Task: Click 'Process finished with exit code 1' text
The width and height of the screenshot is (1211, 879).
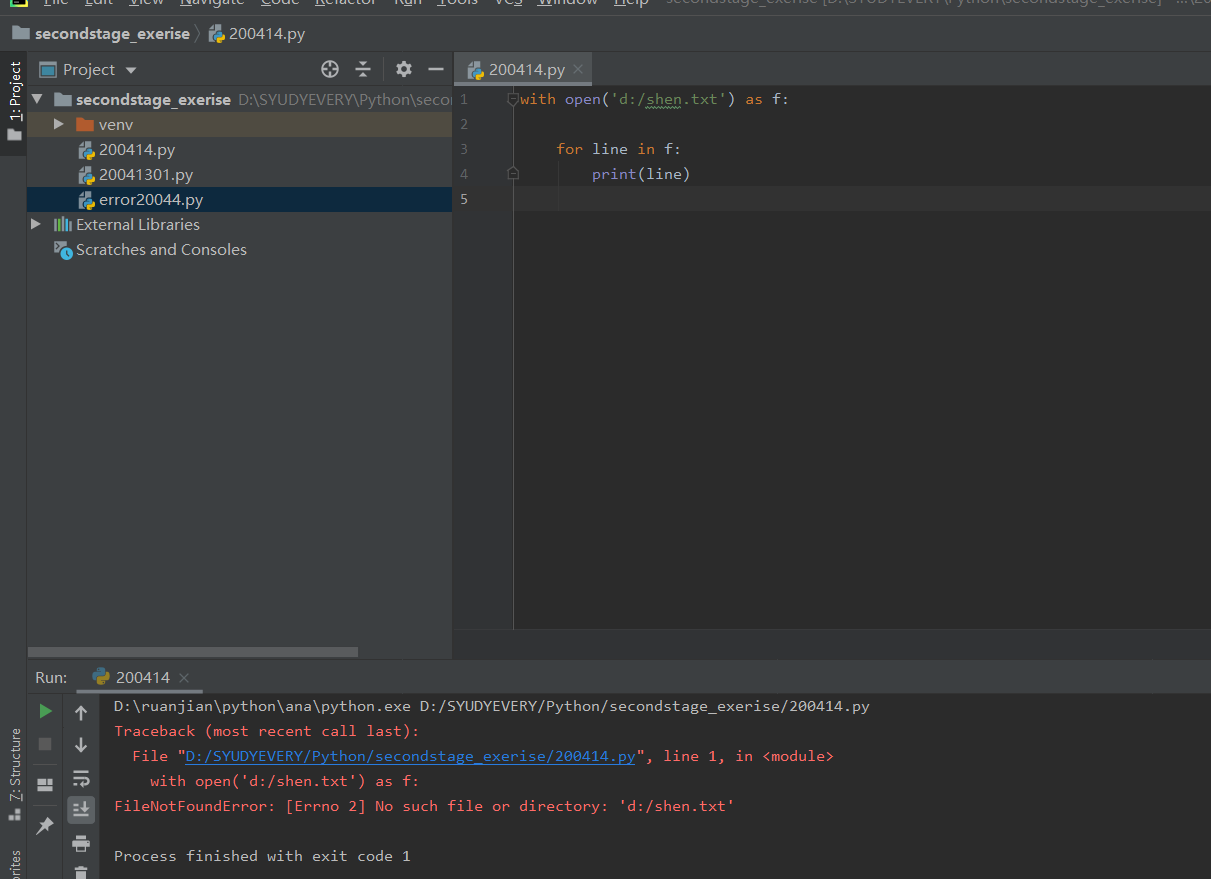Action: (x=262, y=856)
